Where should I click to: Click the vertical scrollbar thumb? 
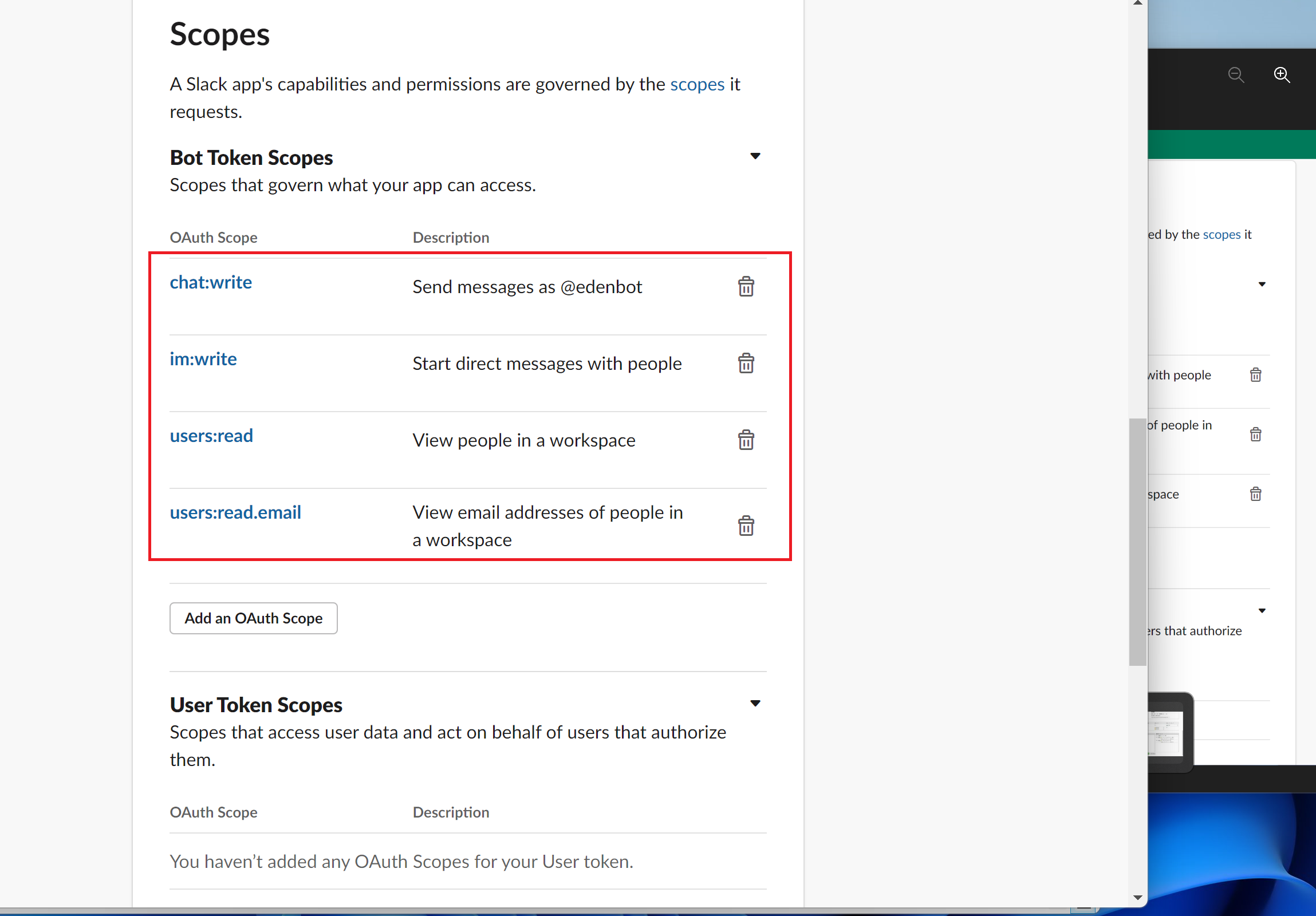tap(1138, 542)
